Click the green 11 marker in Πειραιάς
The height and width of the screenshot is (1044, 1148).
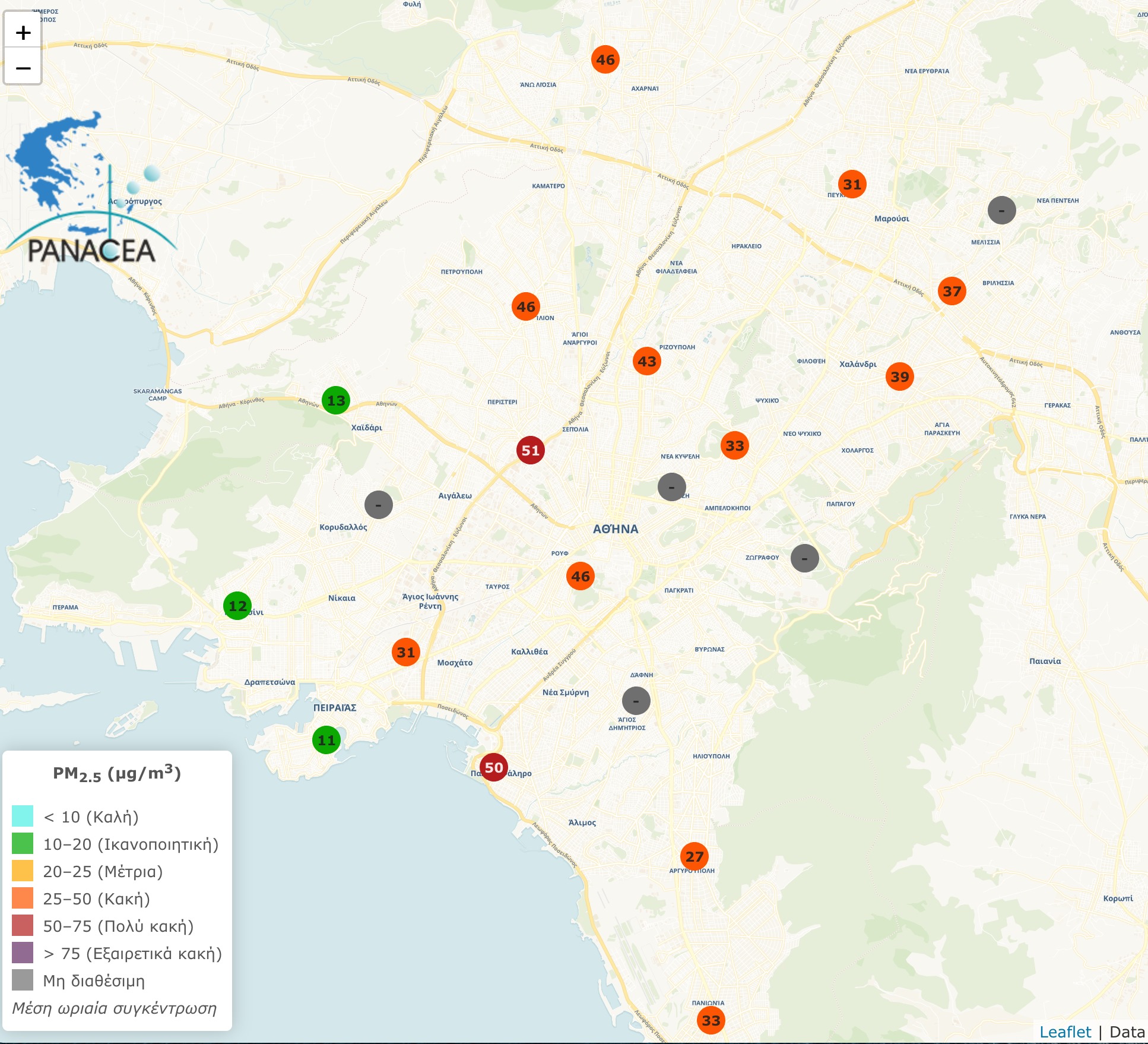[x=326, y=740]
